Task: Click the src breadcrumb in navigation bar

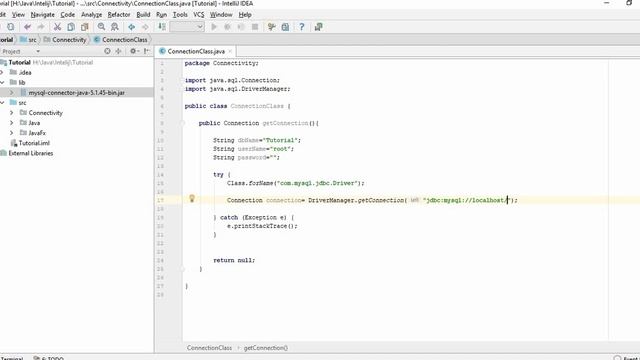Action: [29, 40]
